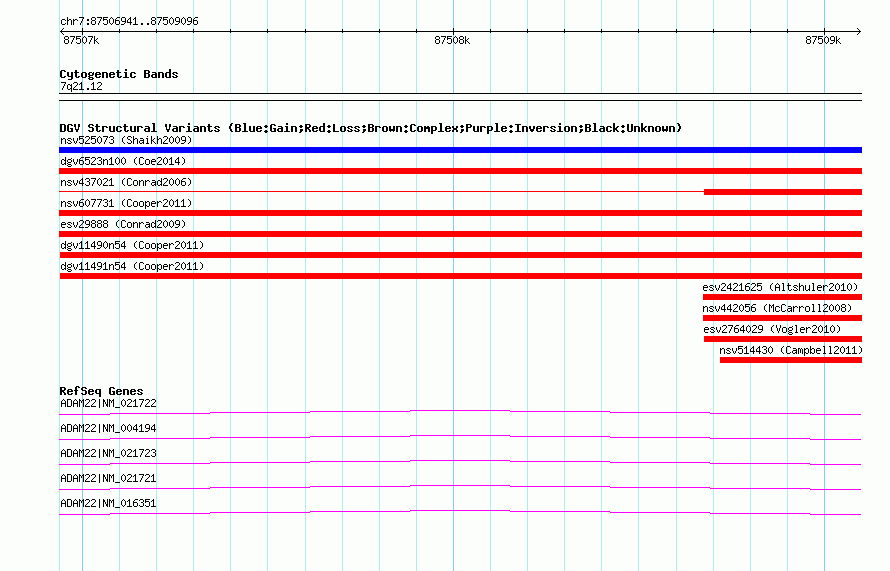Select the nsv607731 (Cooper2011) label
The image size is (890, 571).
(x=126, y=203)
